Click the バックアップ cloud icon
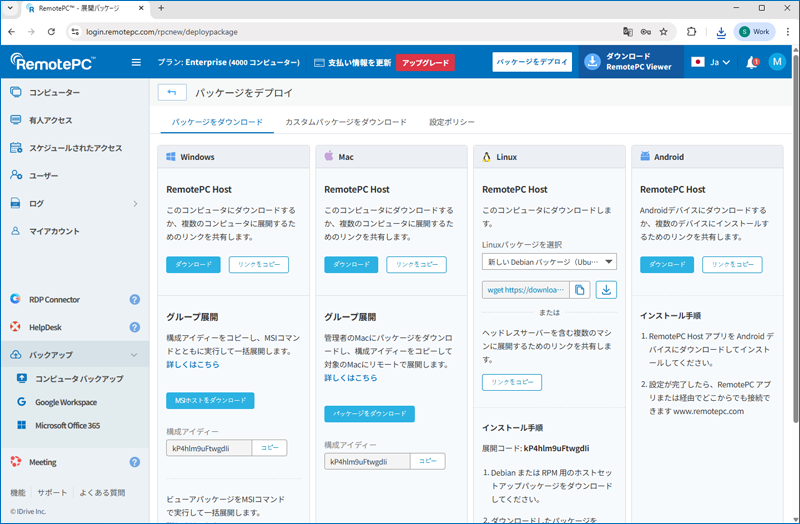The height and width of the screenshot is (524, 800). pyautogui.click(x=15, y=354)
